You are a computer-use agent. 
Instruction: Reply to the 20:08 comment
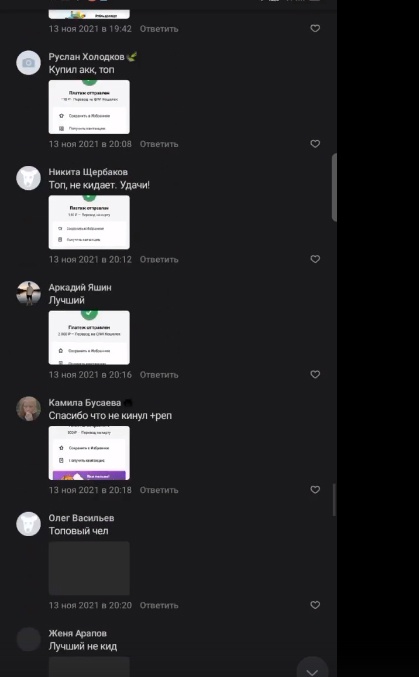(159, 144)
